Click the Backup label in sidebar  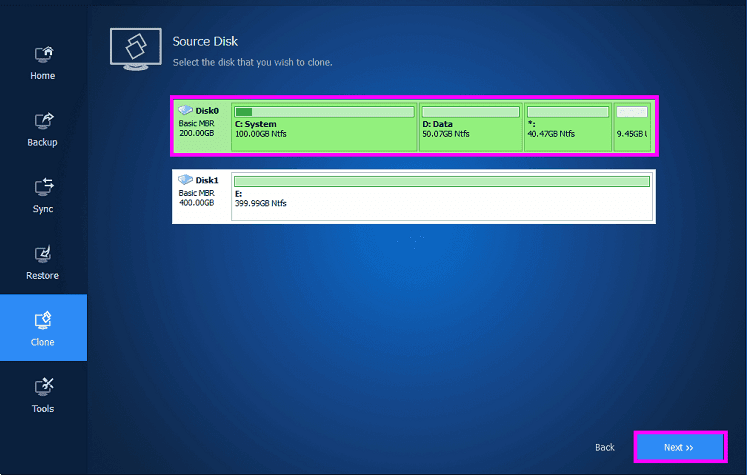coord(42,142)
